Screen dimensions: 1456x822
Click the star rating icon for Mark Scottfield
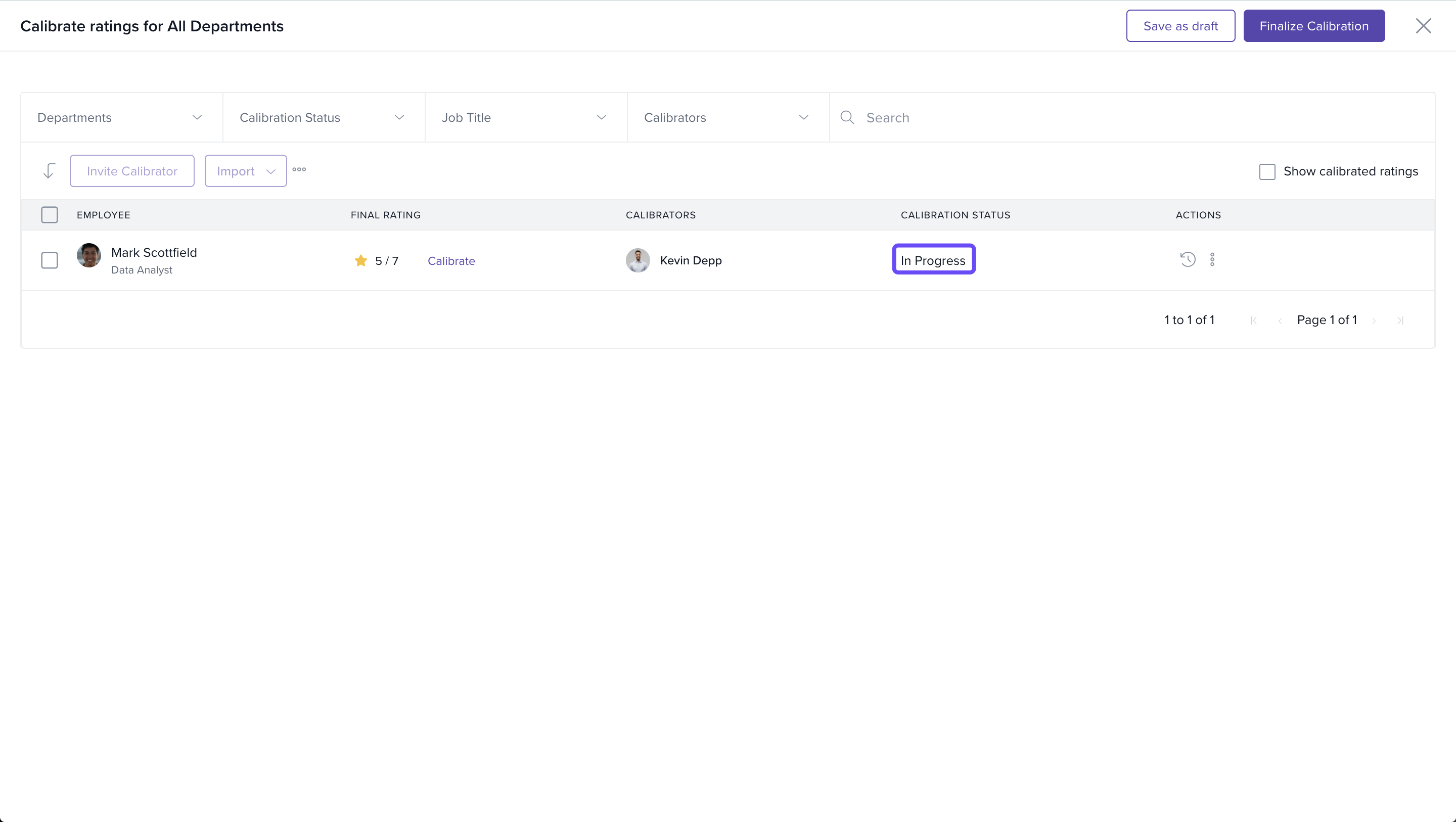(360, 261)
